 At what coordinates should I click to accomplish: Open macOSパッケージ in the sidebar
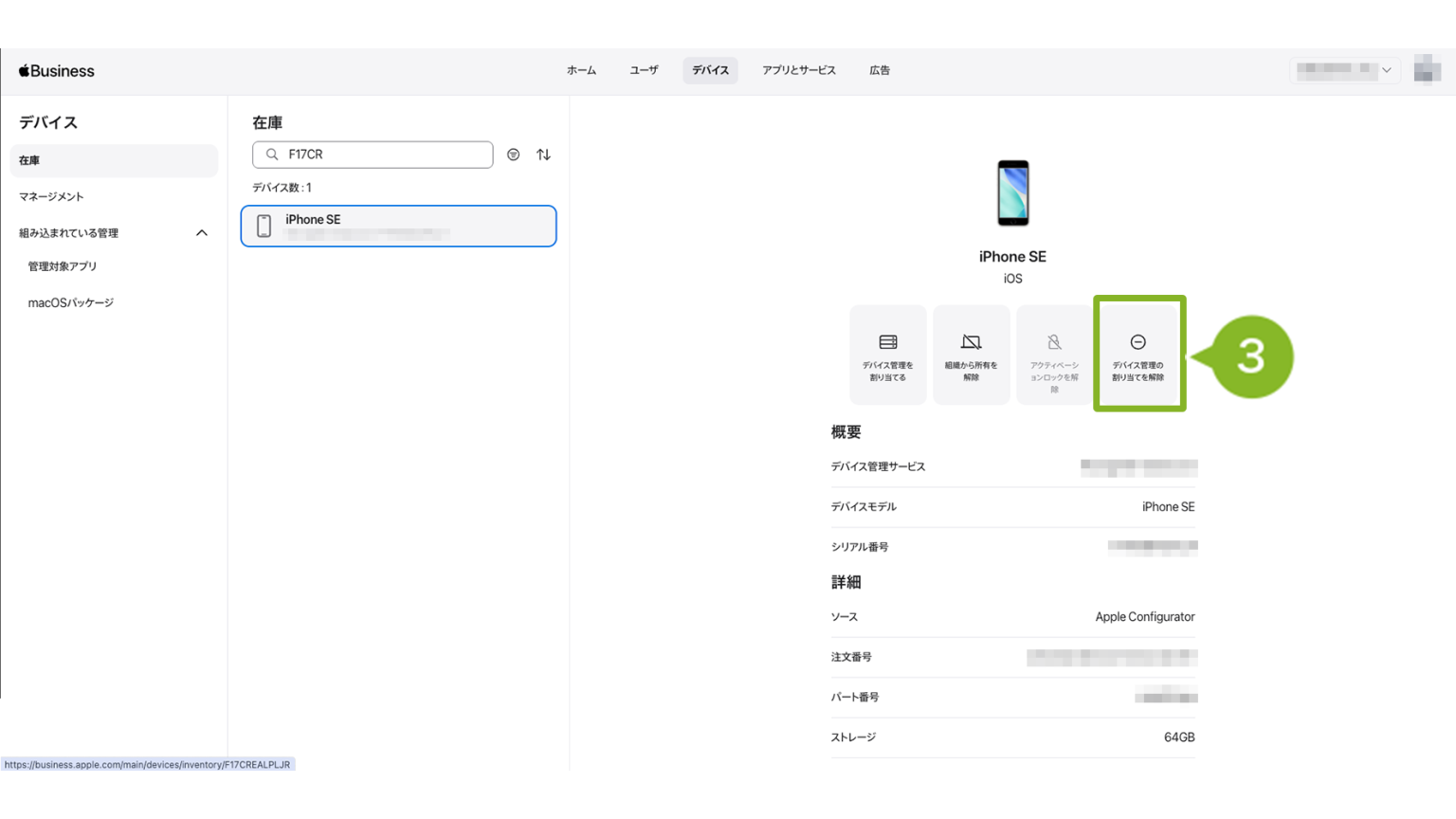point(71,303)
